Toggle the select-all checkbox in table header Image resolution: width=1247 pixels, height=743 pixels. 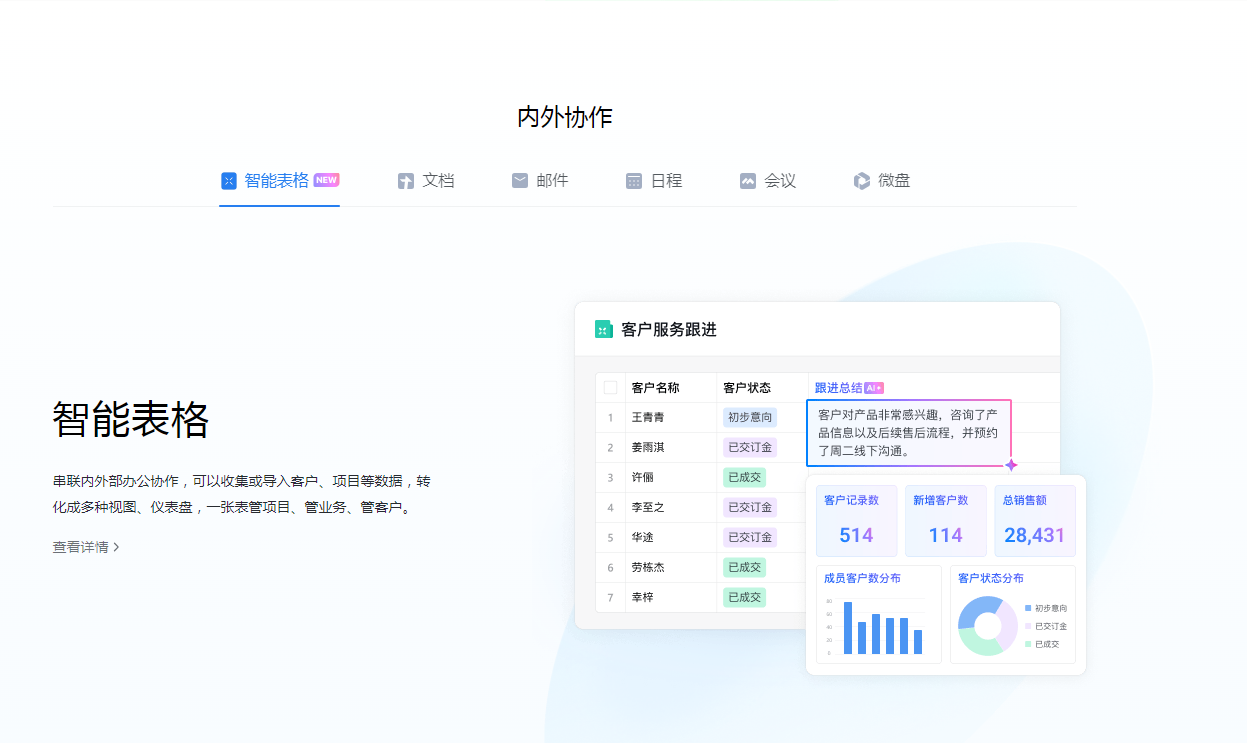tap(609, 387)
